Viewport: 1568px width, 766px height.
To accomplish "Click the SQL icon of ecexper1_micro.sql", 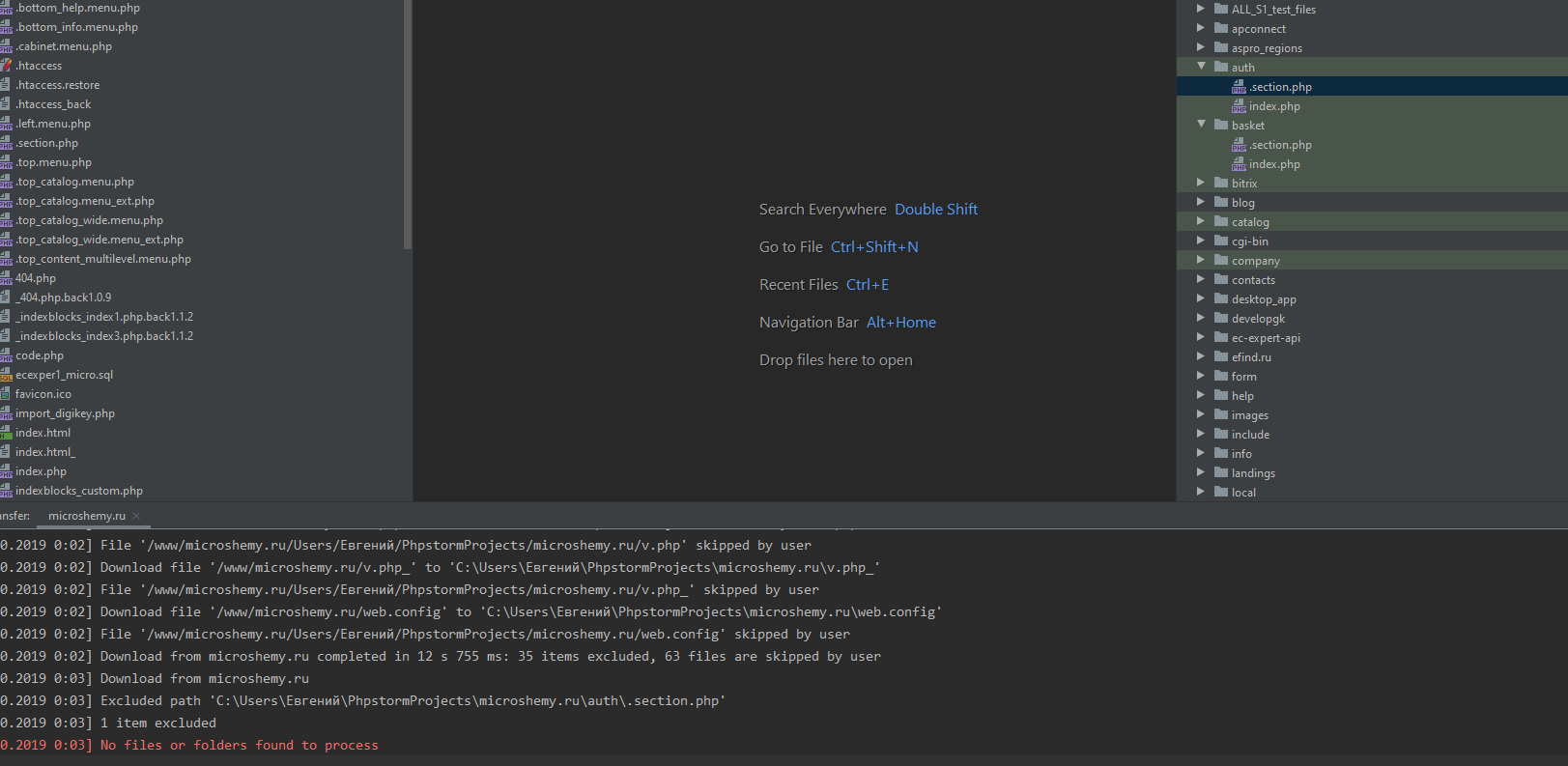I will pyautogui.click(x=6, y=375).
